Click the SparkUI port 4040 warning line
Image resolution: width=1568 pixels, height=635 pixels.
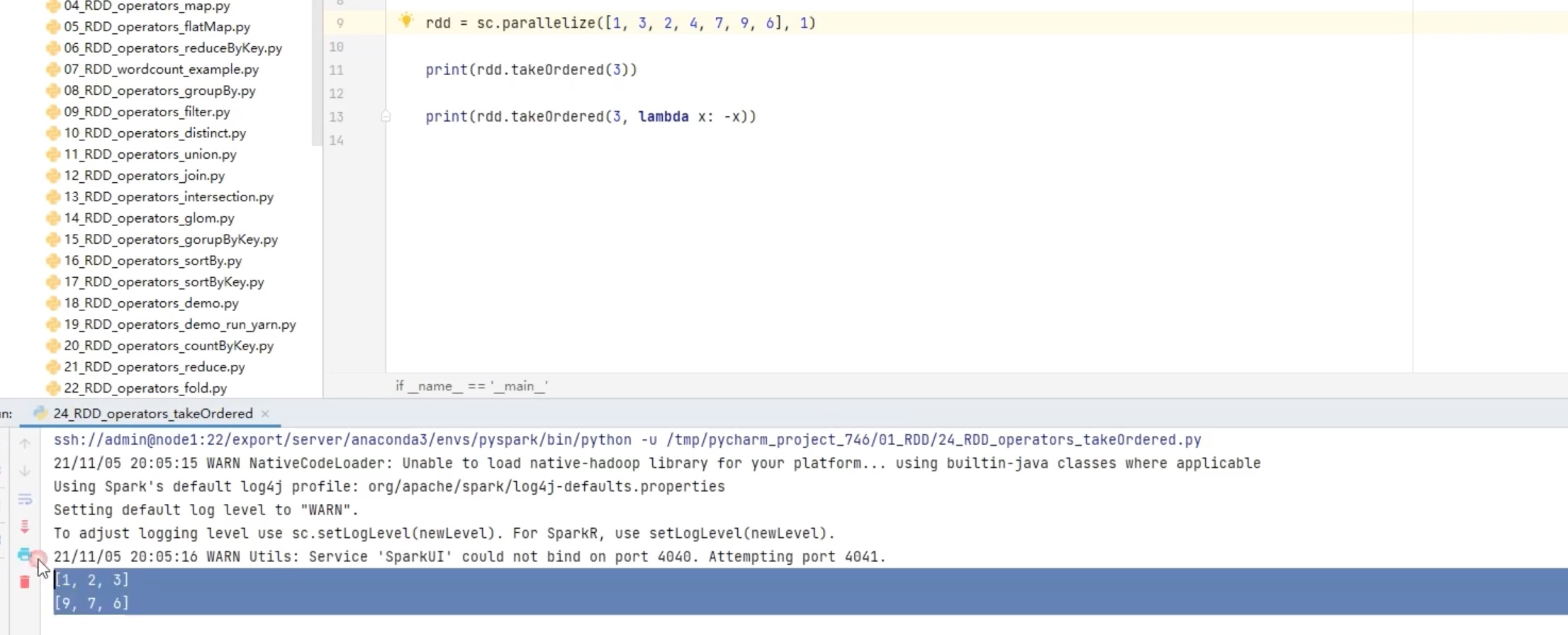pos(470,557)
